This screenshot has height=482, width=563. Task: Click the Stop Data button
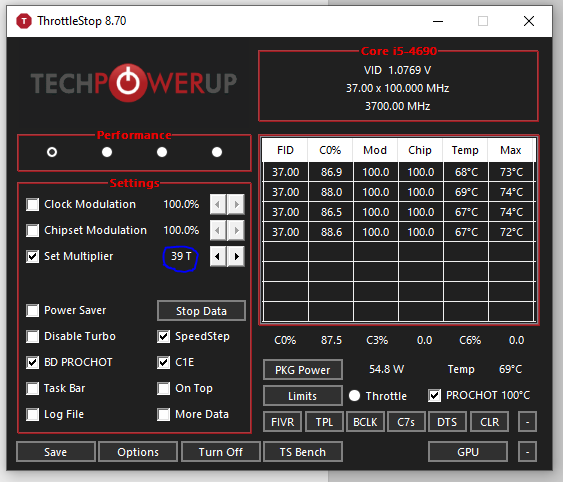(x=201, y=311)
